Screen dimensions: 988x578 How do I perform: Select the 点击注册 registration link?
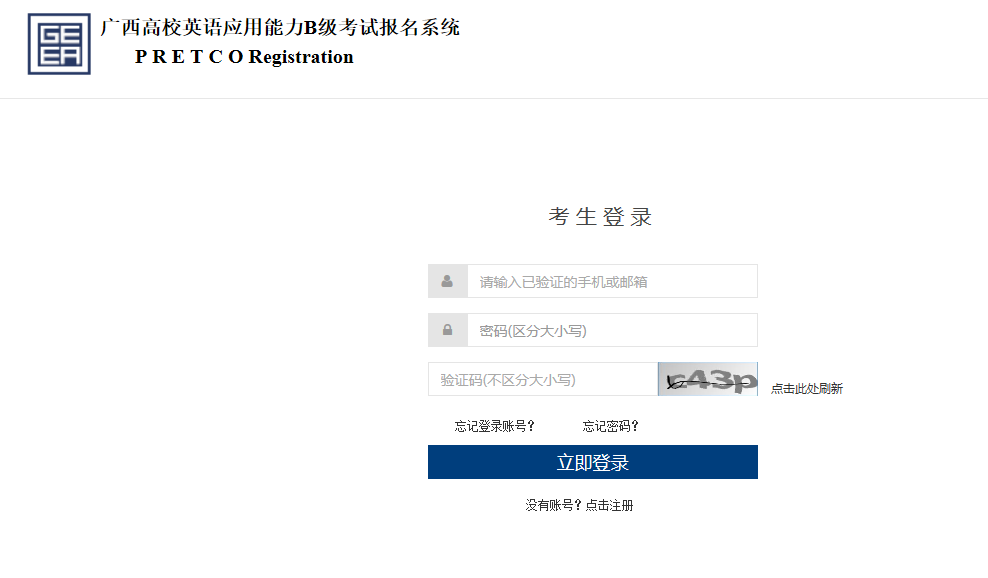tap(610, 505)
